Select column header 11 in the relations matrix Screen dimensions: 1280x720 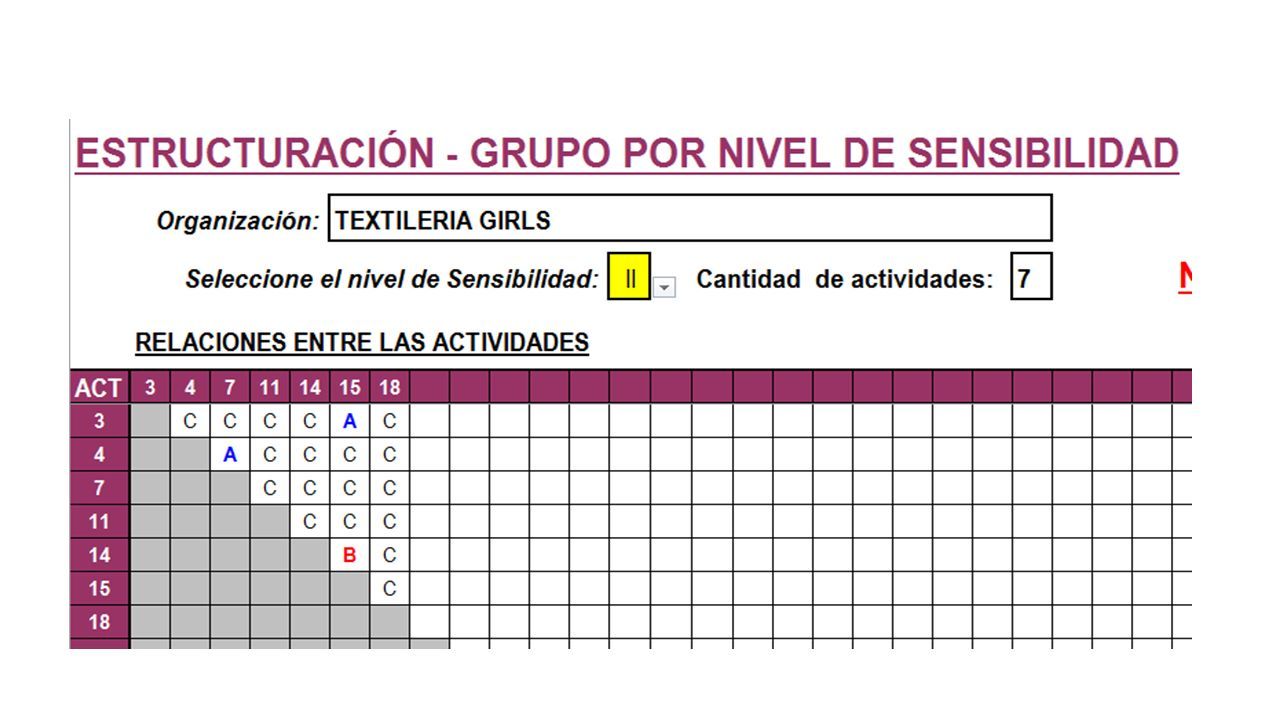tap(270, 388)
